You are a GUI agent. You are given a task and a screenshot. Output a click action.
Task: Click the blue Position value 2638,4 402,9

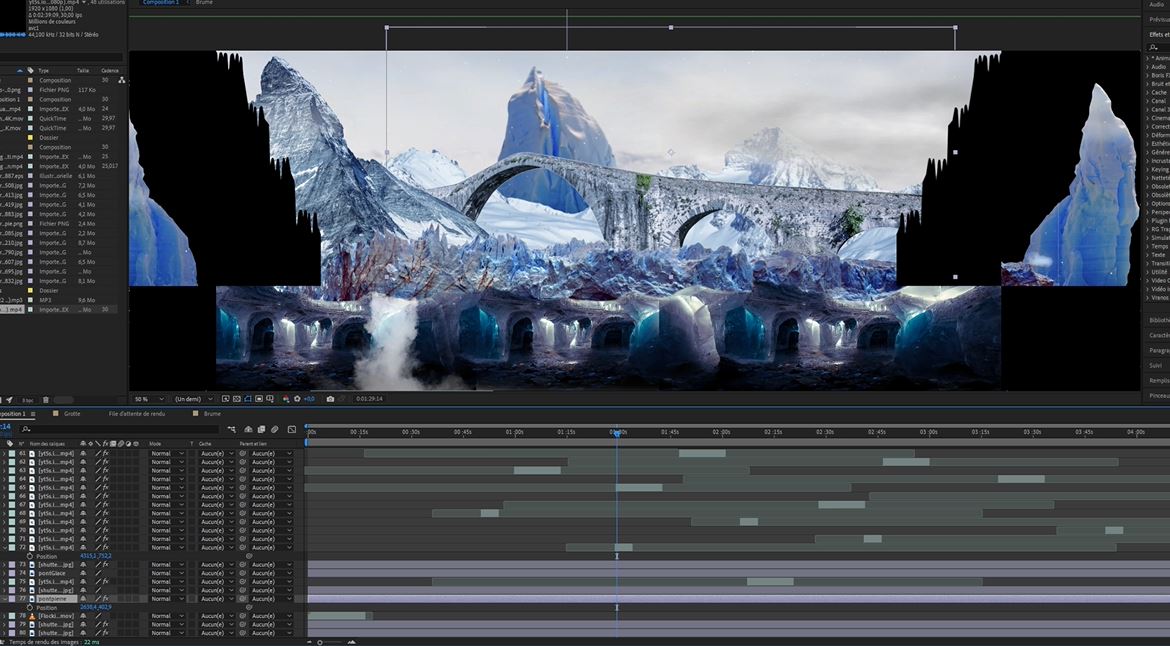click(x=95, y=606)
